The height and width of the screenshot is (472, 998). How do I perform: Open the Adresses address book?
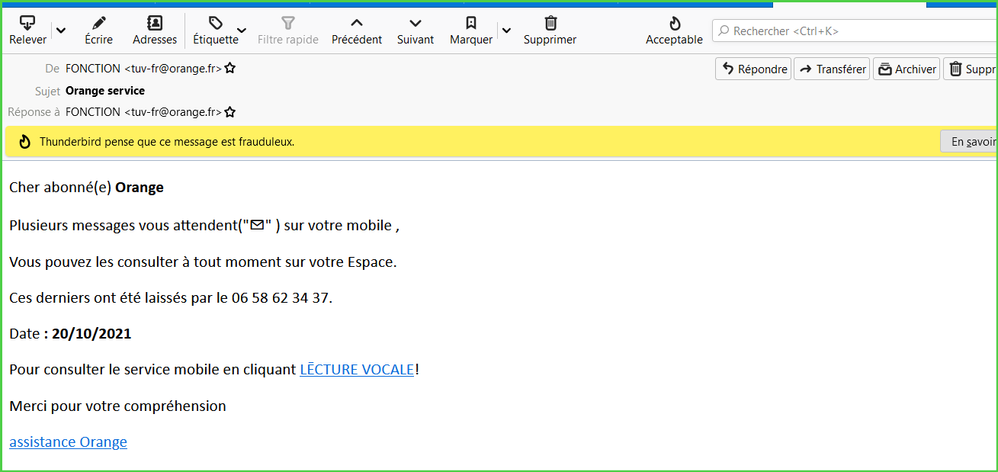point(154,23)
